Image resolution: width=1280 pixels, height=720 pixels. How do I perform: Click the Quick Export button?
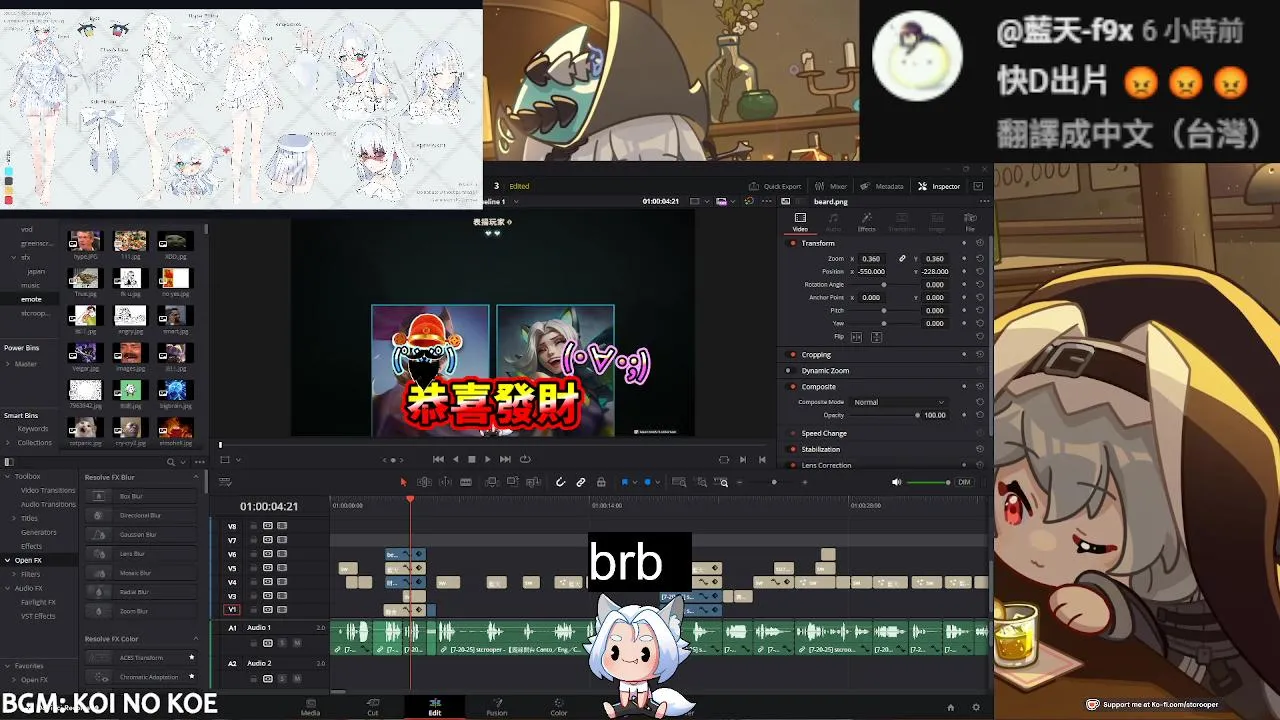[x=775, y=186]
